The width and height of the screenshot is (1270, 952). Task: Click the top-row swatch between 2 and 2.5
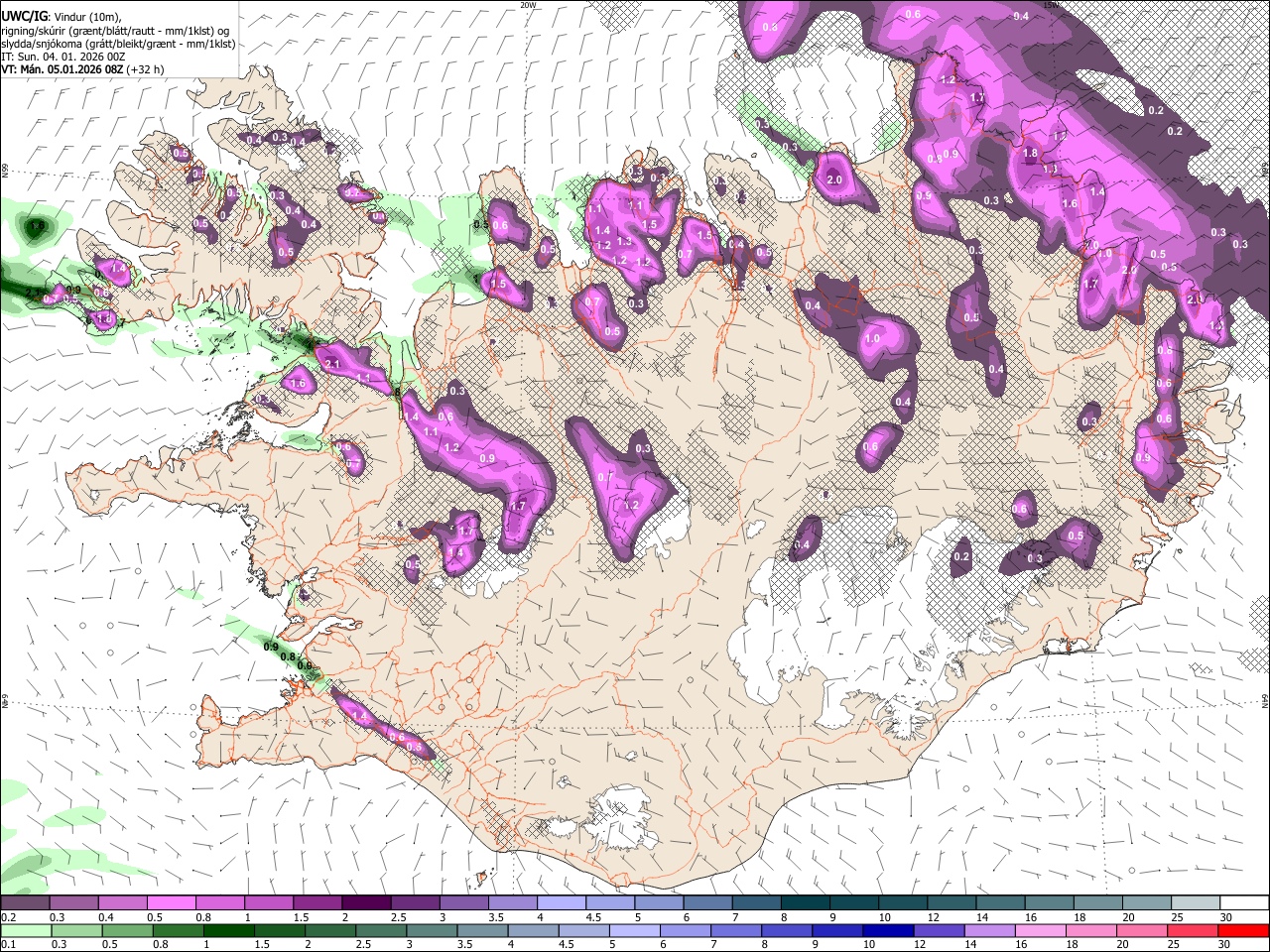pos(366,903)
